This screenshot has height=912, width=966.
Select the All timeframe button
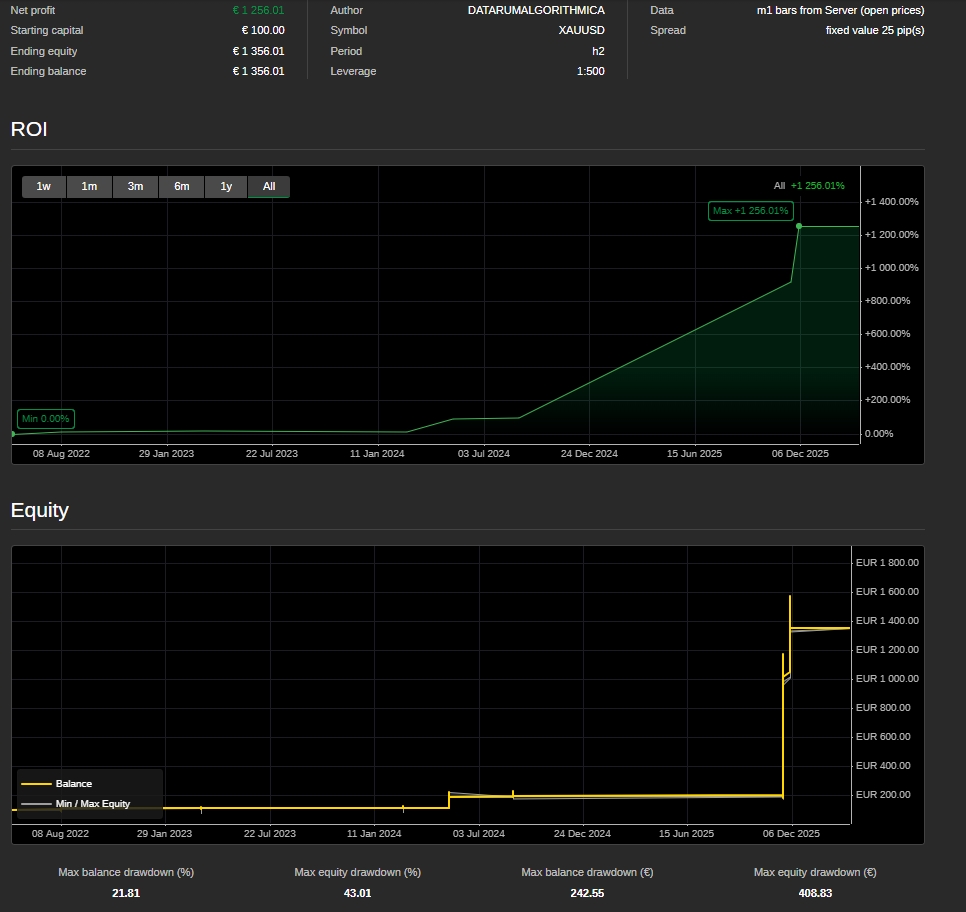coord(268,186)
